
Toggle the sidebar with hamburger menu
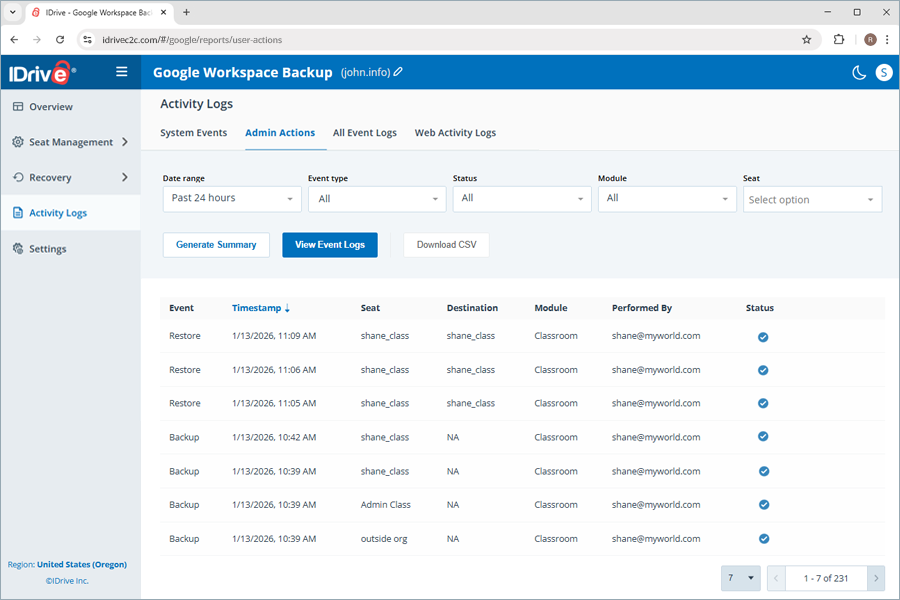[x=121, y=71]
